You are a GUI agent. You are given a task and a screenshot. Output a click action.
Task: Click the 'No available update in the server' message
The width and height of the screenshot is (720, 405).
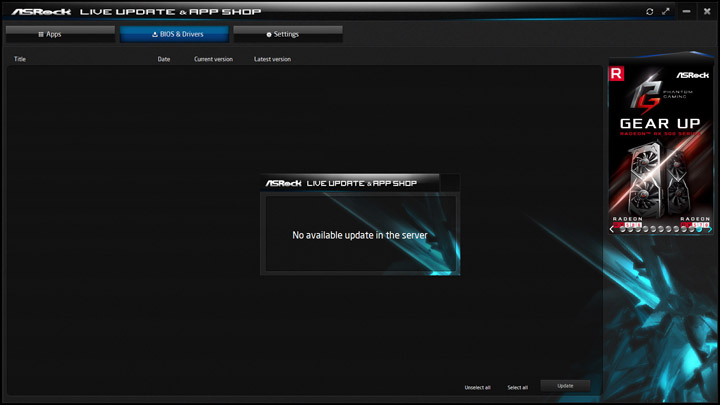click(x=360, y=235)
